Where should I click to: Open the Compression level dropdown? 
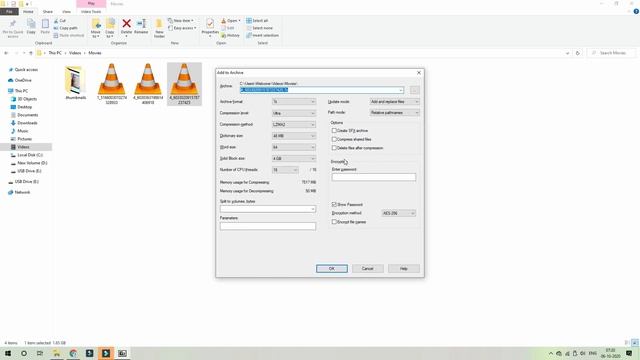pyautogui.click(x=294, y=113)
